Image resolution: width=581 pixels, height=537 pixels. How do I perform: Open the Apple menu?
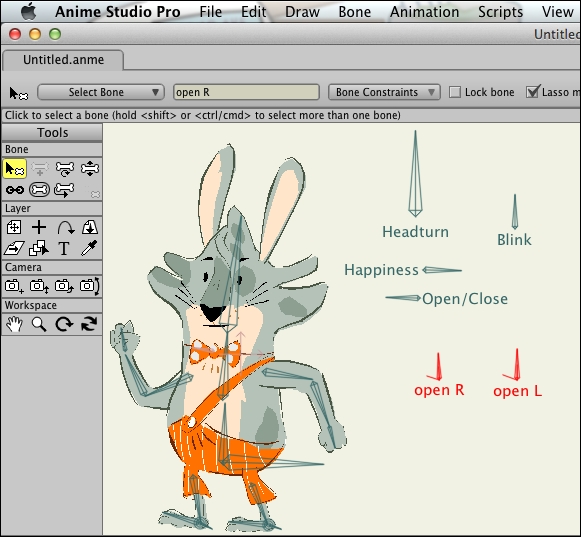click(x=29, y=11)
